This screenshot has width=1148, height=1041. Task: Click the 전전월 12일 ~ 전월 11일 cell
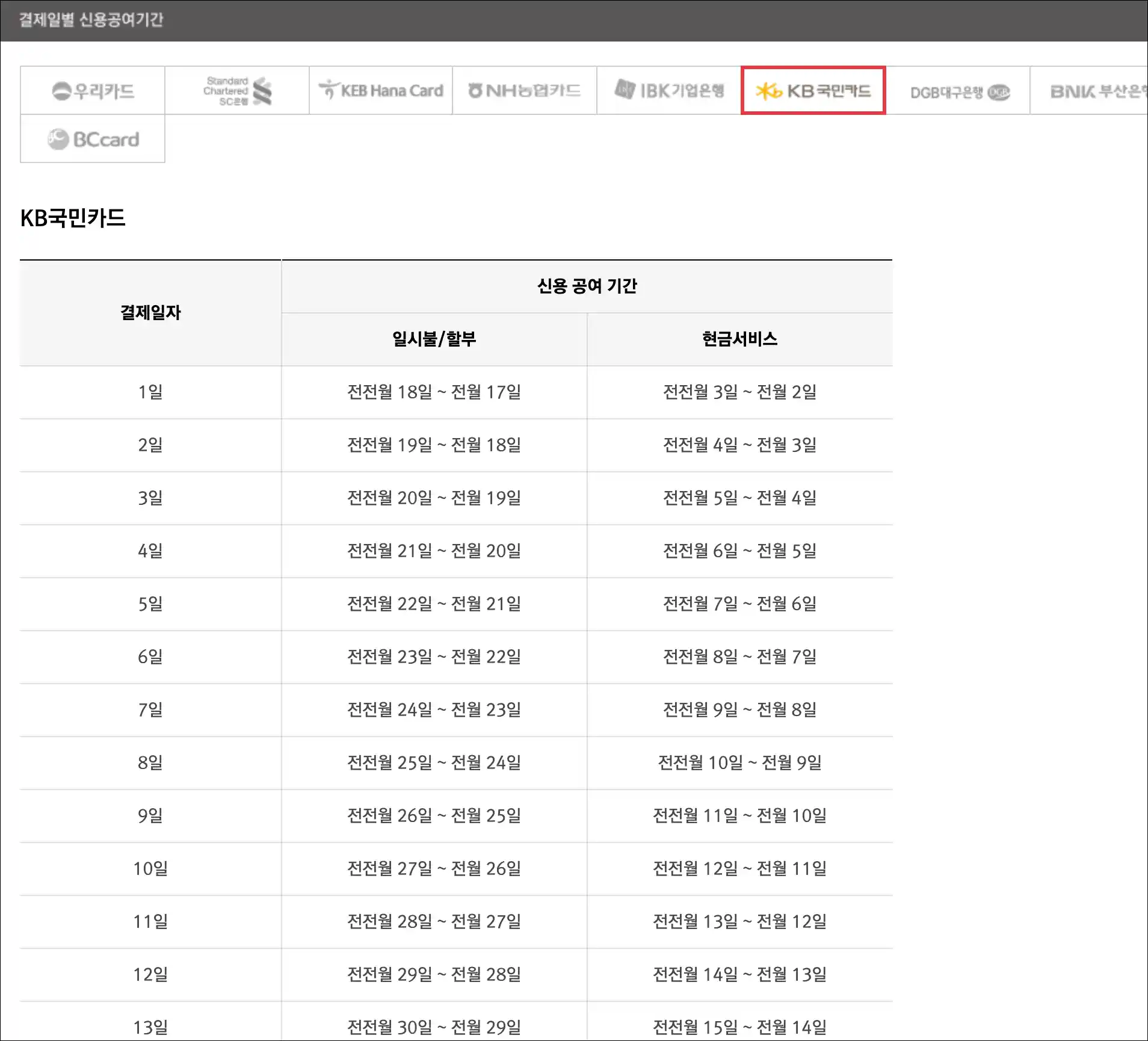click(740, 869)
